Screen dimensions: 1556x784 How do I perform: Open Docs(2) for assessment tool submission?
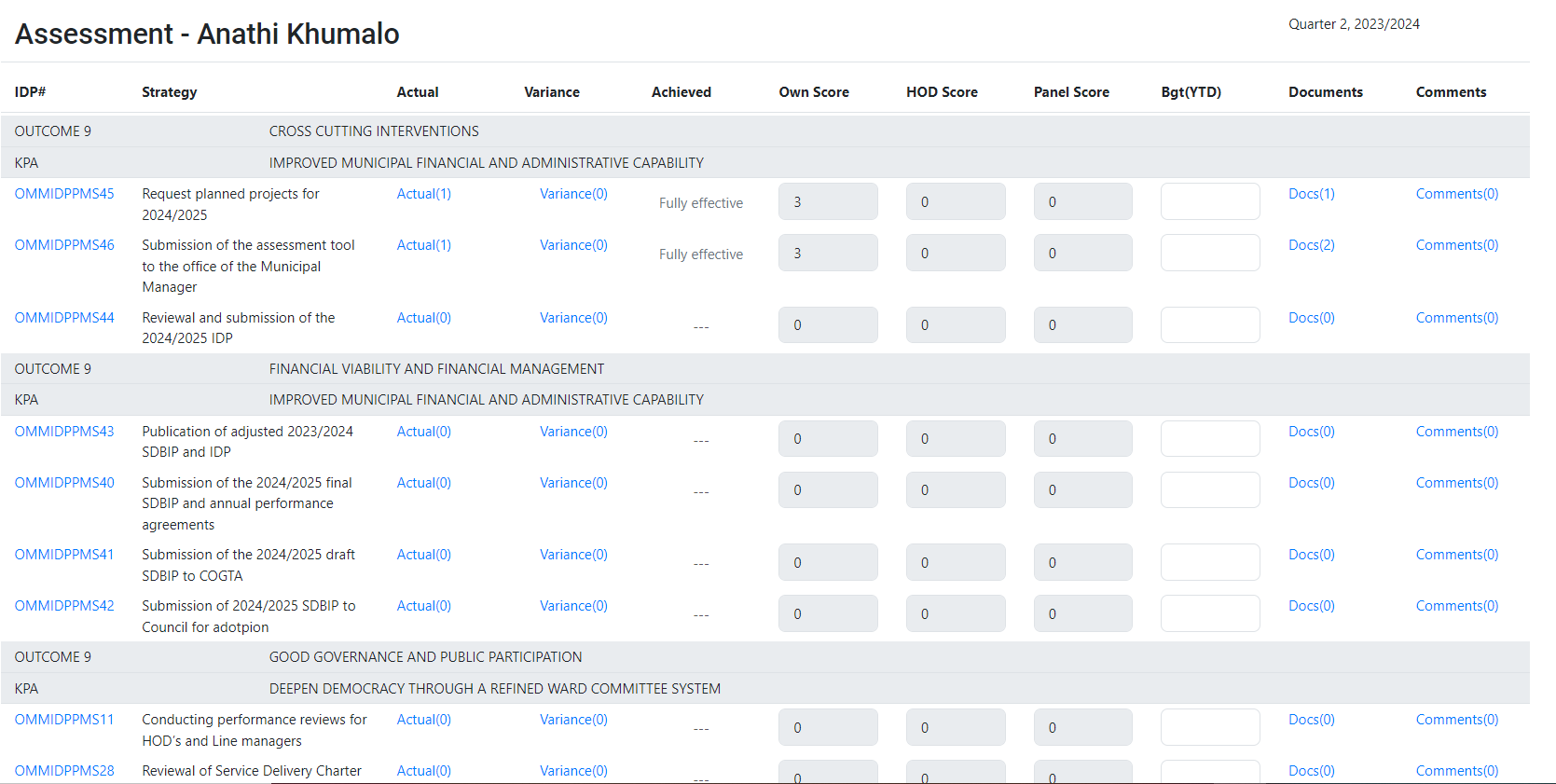tap(1311, 245)
